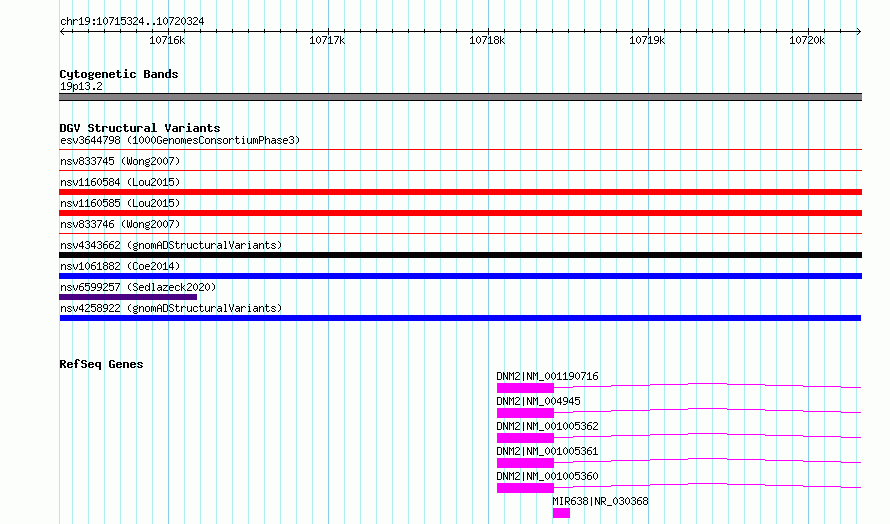The image size is (890, 524).
Task: Open nsv6599257 (Sedlazeck2020) variant label
Action: (x=138, y=287)
